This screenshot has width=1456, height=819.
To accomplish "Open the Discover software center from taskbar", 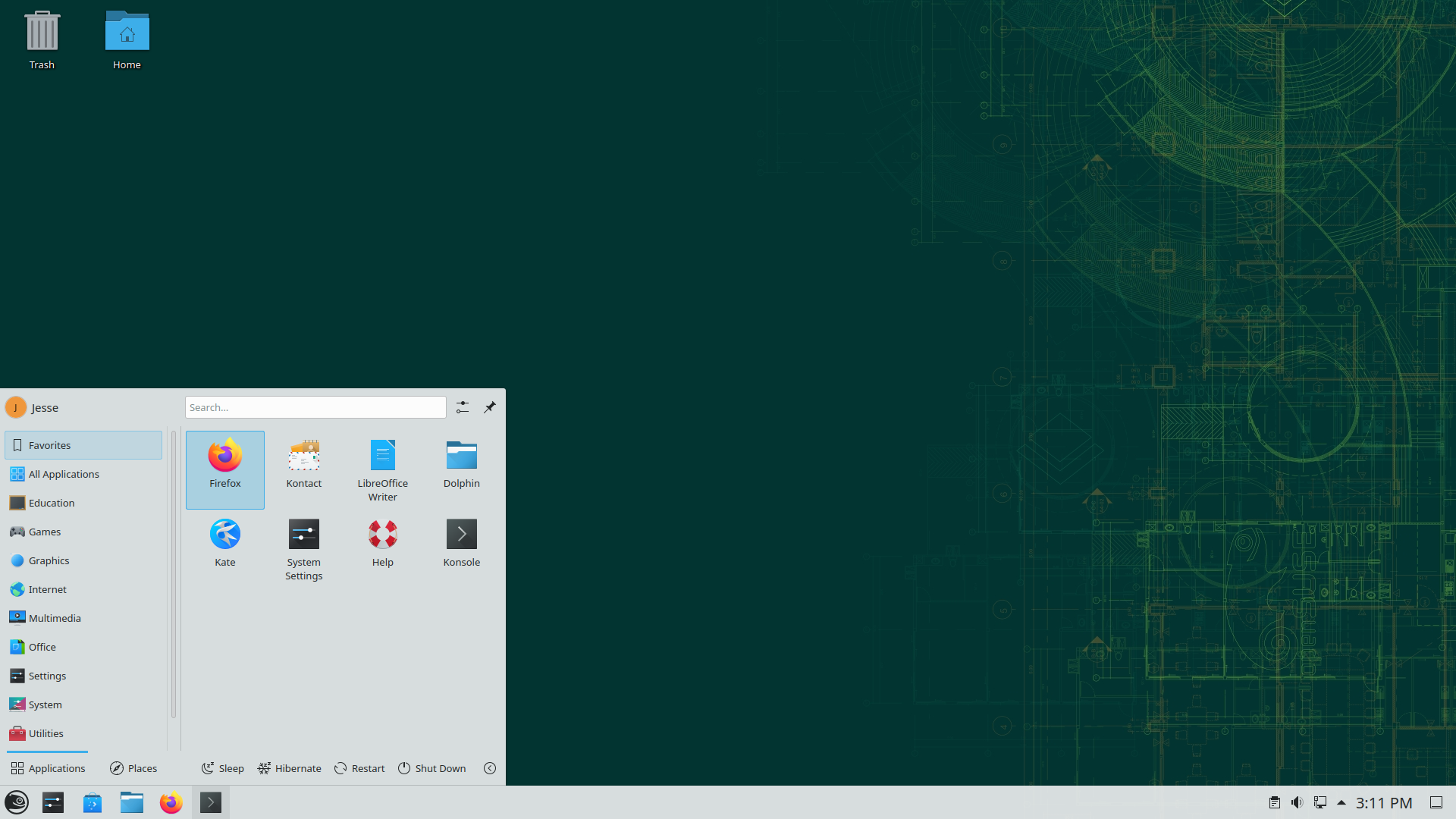I will [93, 802].
